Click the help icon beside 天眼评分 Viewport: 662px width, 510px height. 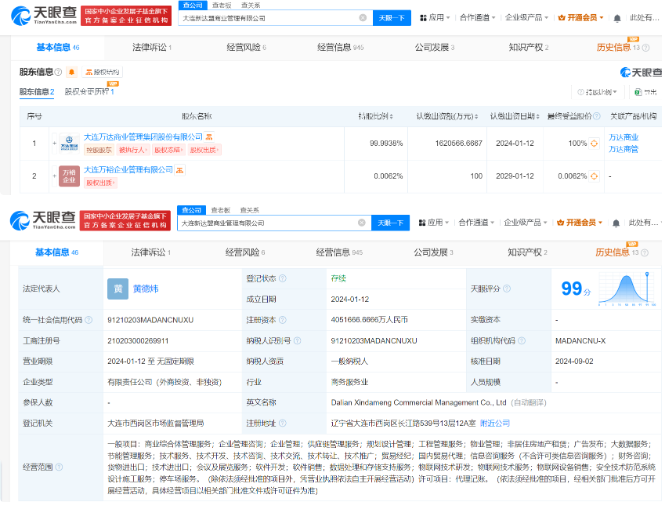coord(507,289)
